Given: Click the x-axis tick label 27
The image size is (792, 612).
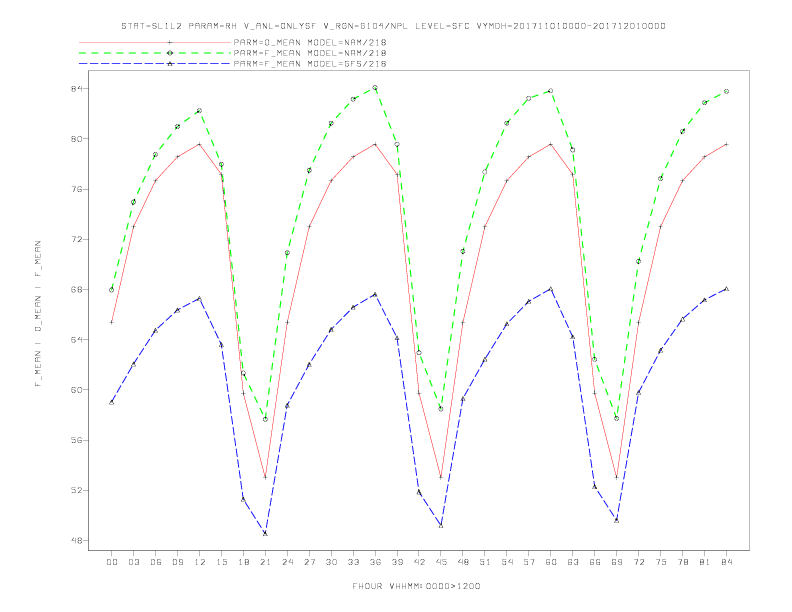Looking at the screenshot, I should tap(309, 562).
